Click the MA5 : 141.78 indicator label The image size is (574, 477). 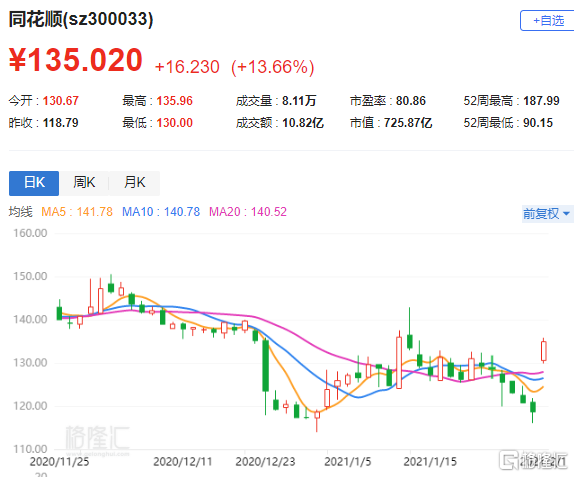point(77,212)
